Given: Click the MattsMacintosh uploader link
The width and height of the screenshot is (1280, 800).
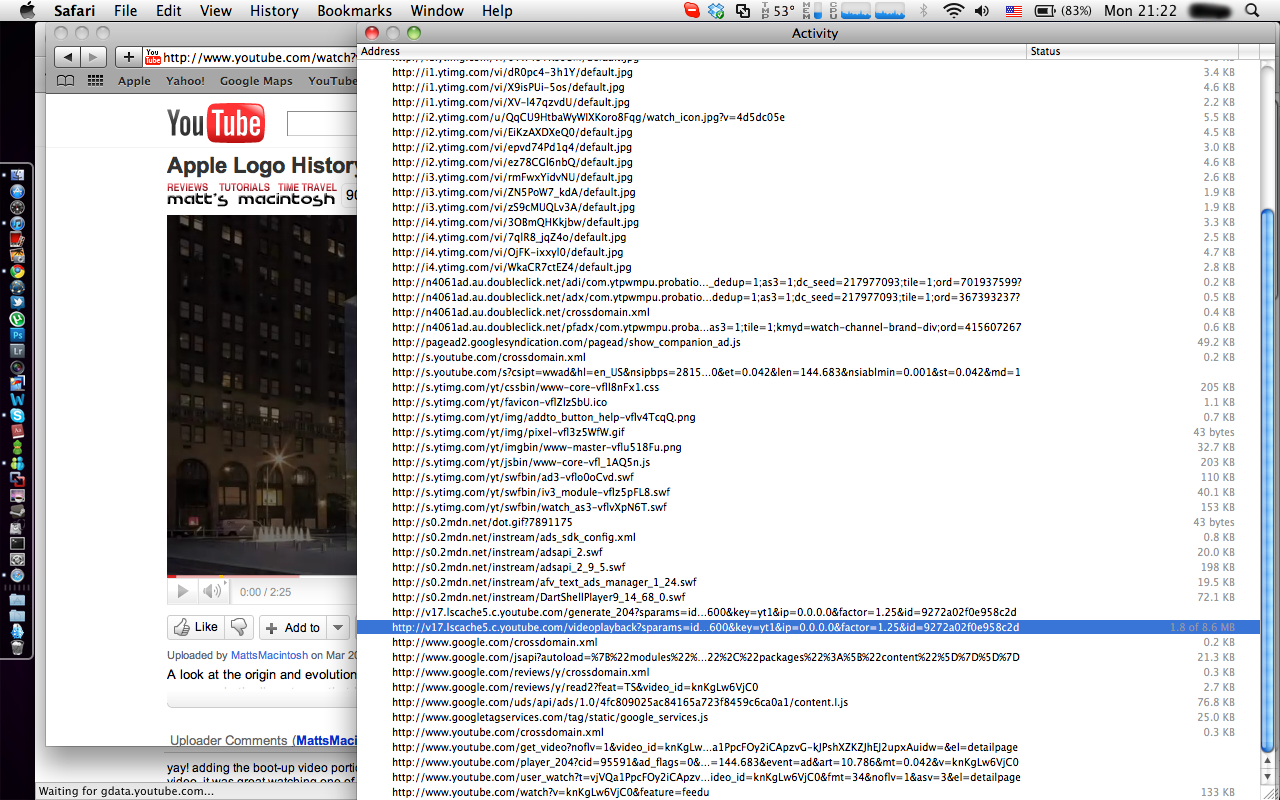Looking at the screenshot, I should pyautogui.click(x=268, y=656).
